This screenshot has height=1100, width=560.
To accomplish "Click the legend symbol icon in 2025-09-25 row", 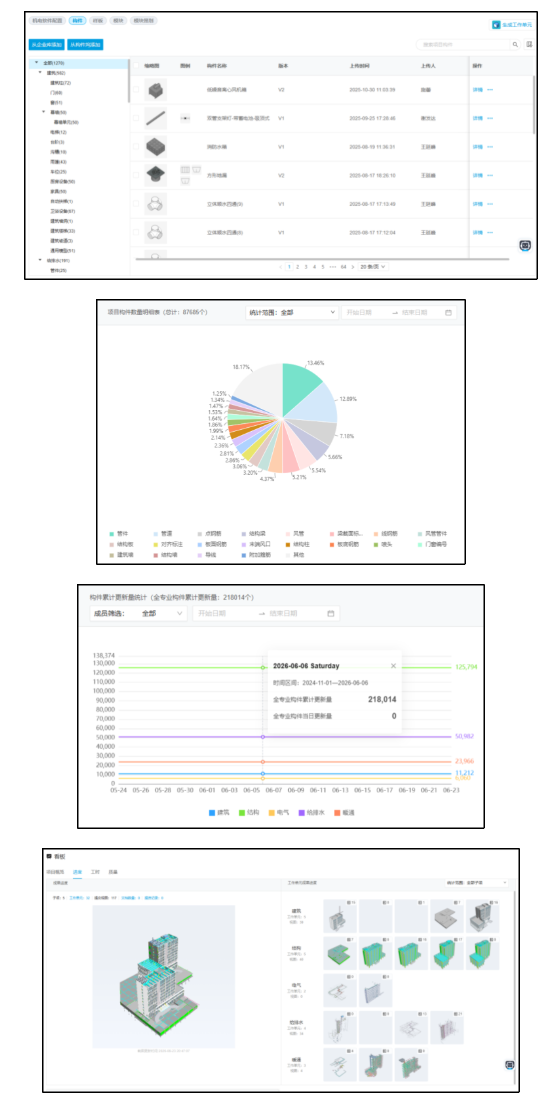I will click(185, 118).
